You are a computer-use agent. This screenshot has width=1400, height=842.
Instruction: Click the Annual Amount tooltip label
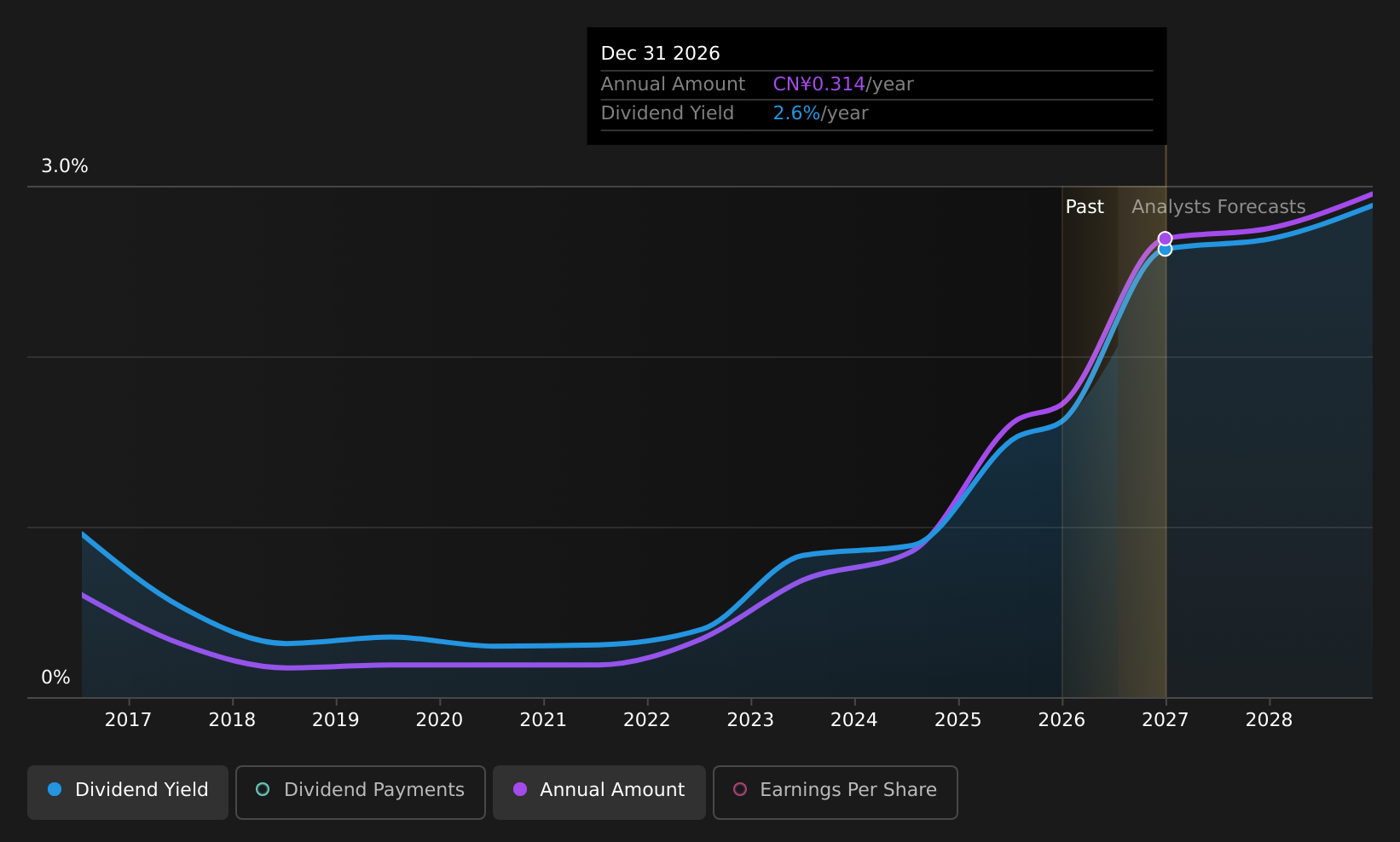[673, 84]
